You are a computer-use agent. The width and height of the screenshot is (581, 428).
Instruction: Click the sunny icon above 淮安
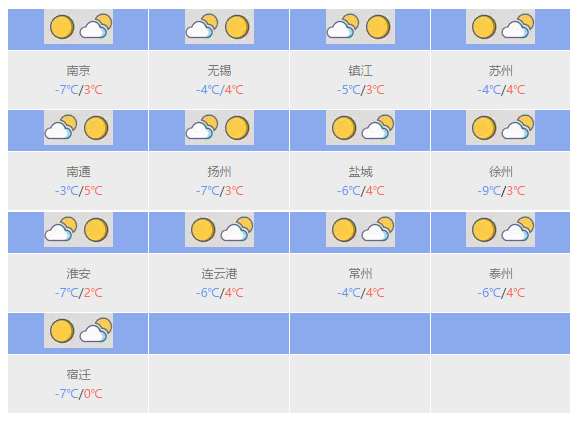point(96,230)
